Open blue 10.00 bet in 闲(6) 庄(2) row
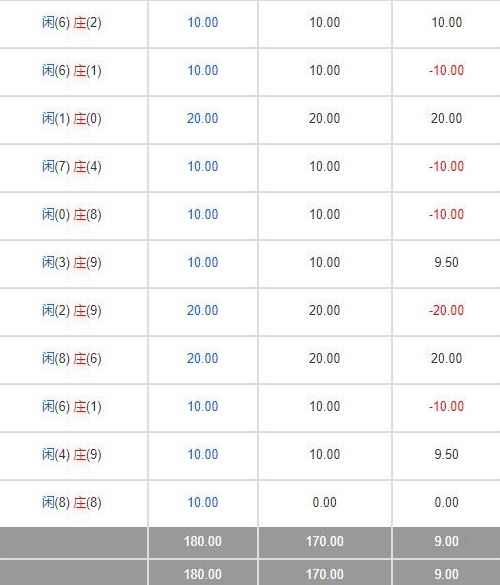This screenshot has height=585, width=500. click(x=203, y=22)
